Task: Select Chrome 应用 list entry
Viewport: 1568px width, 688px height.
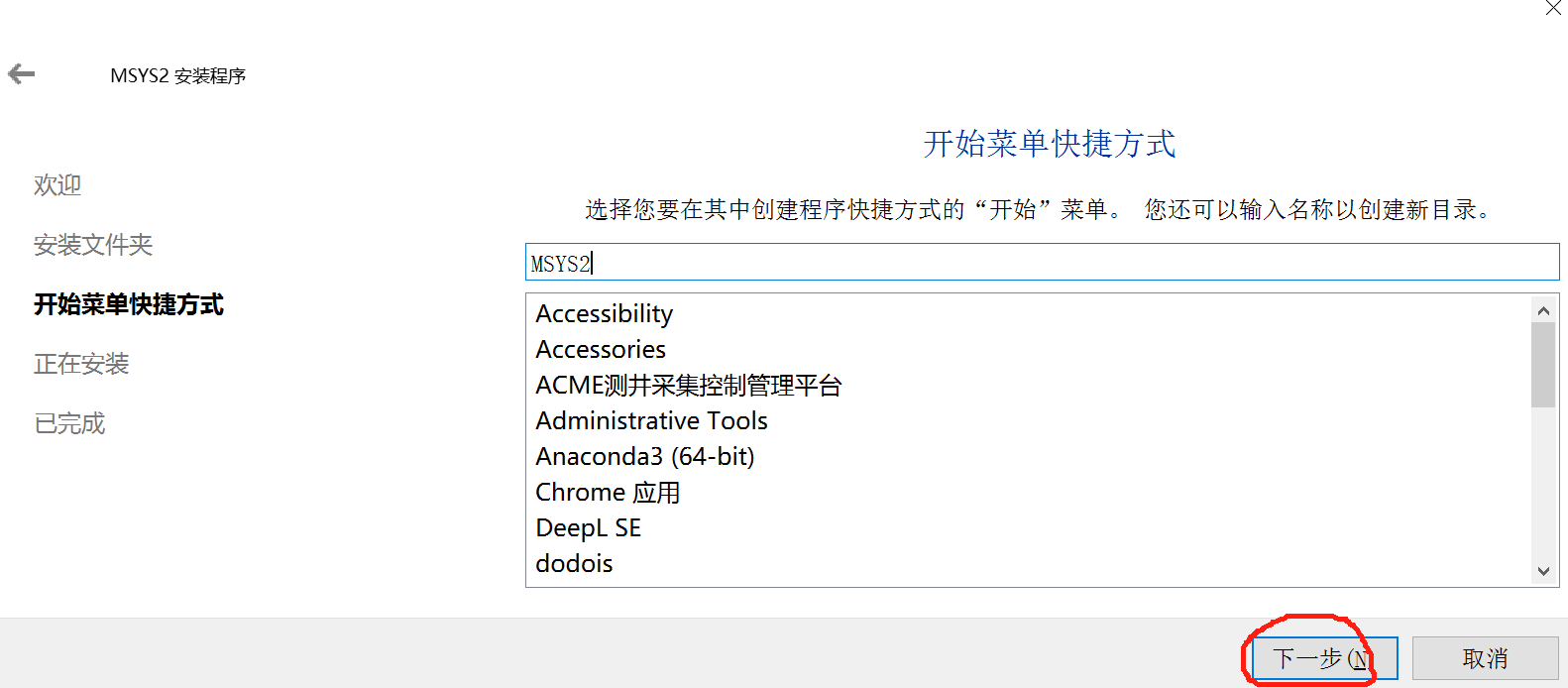Action: [1028, 492]
